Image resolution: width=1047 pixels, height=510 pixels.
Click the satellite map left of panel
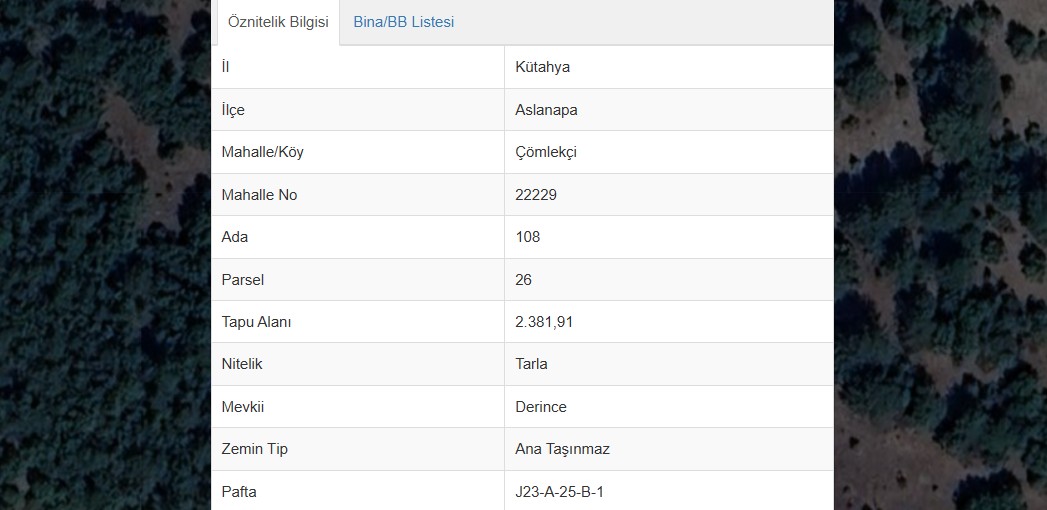(x=106, y=255)
